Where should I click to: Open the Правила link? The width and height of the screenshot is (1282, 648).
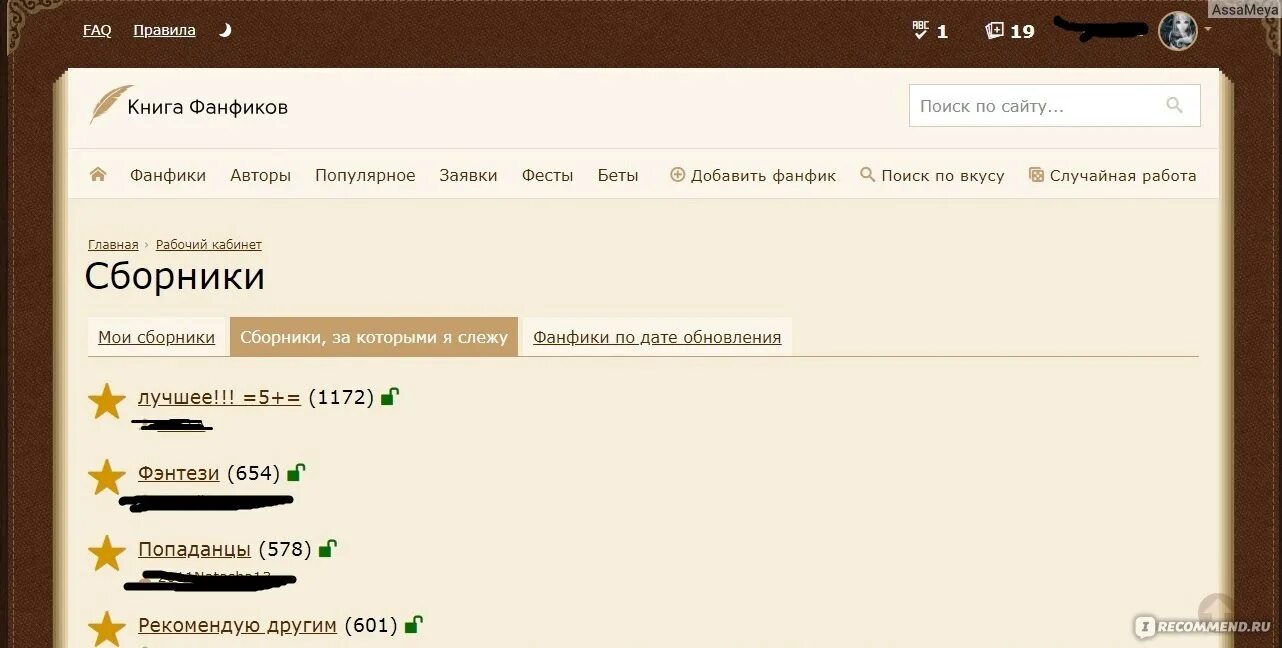pos(164,30)
